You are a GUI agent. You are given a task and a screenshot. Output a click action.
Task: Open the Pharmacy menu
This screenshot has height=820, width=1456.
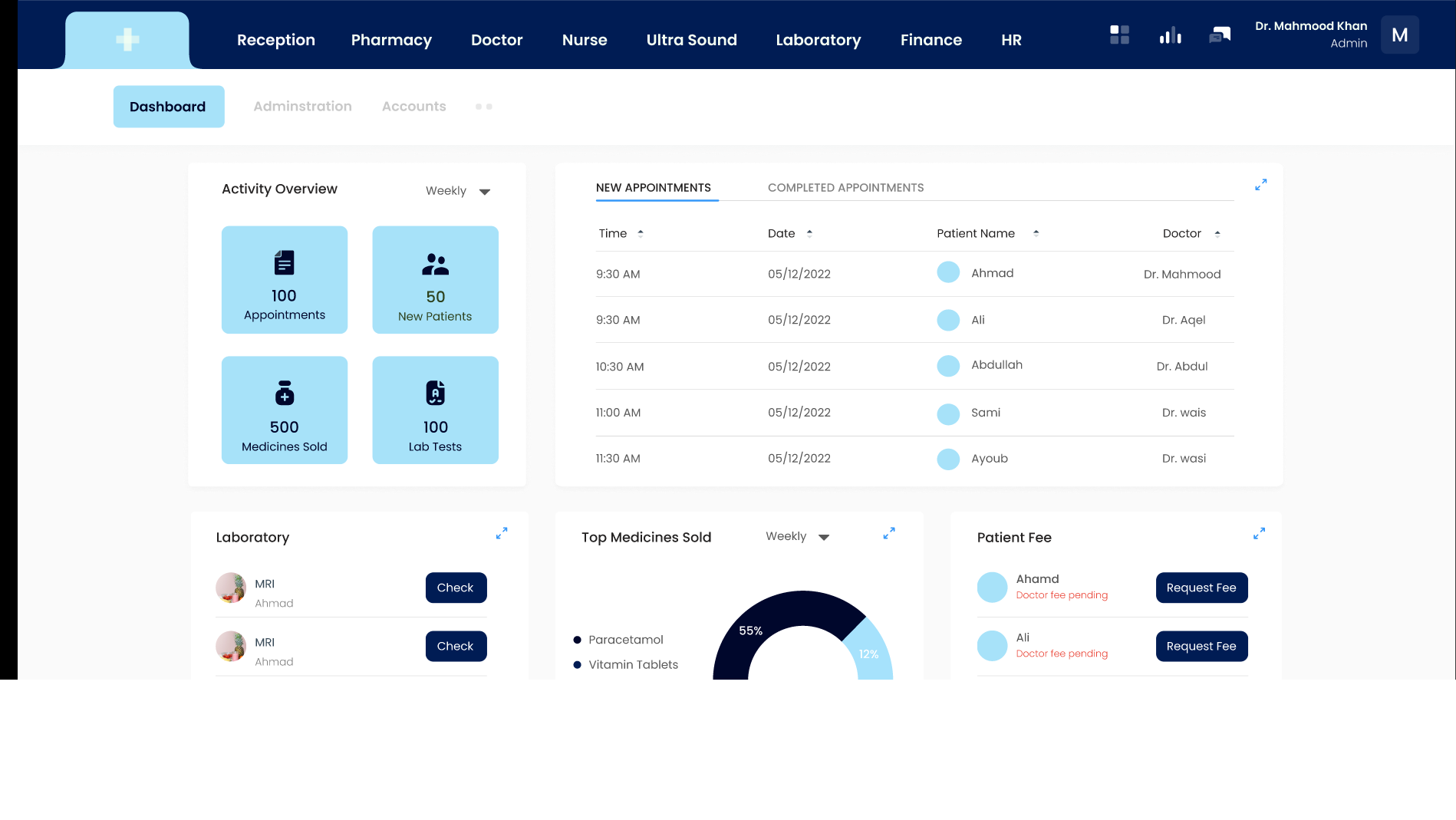(x=391, y=40)
